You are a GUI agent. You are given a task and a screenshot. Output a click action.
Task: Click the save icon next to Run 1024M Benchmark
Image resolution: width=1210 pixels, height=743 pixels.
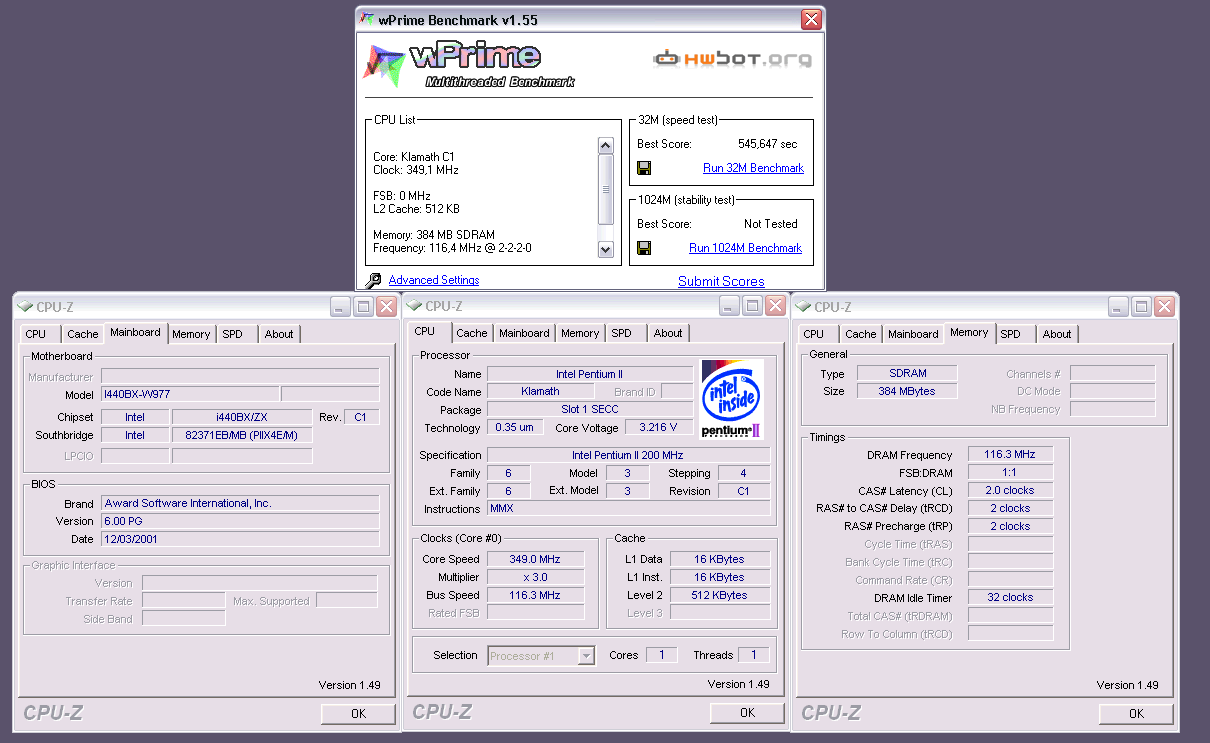tap(644, 248)
